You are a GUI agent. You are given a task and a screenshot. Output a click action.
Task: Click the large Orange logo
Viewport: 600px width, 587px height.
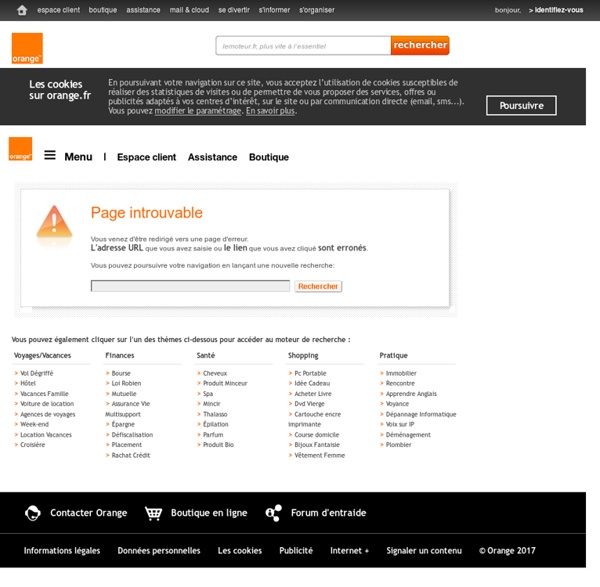(27, 48)
